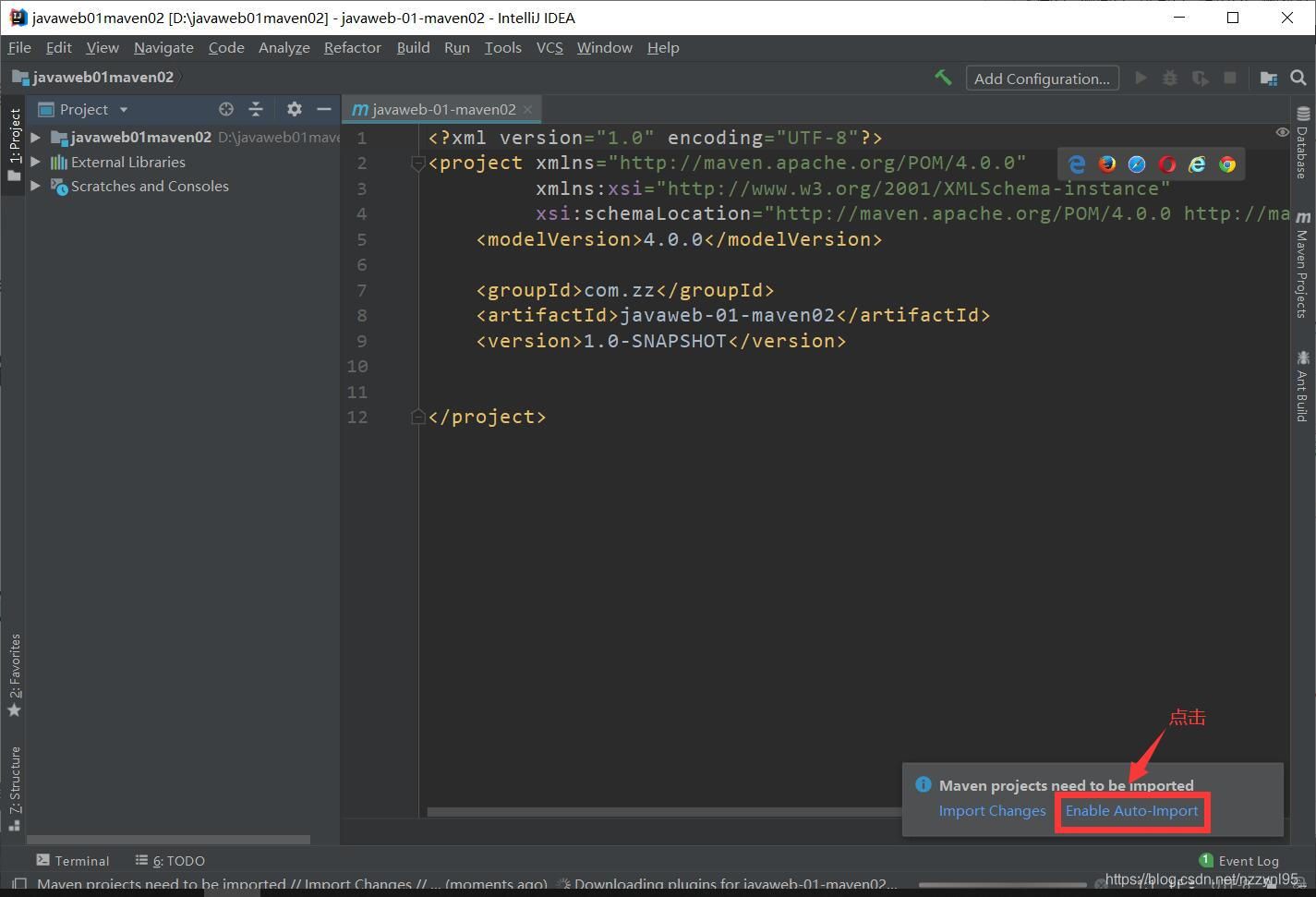Image resolution: width=1316 pixels, height=897 pixels.
Task: Open the Edit menu
Action: pos(58,47)
